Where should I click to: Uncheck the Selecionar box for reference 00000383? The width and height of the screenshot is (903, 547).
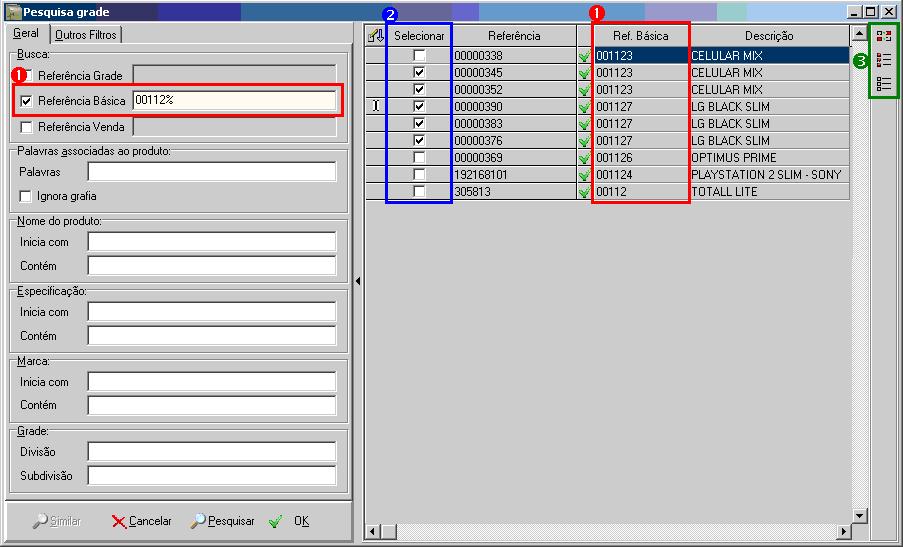coord(419,124)
